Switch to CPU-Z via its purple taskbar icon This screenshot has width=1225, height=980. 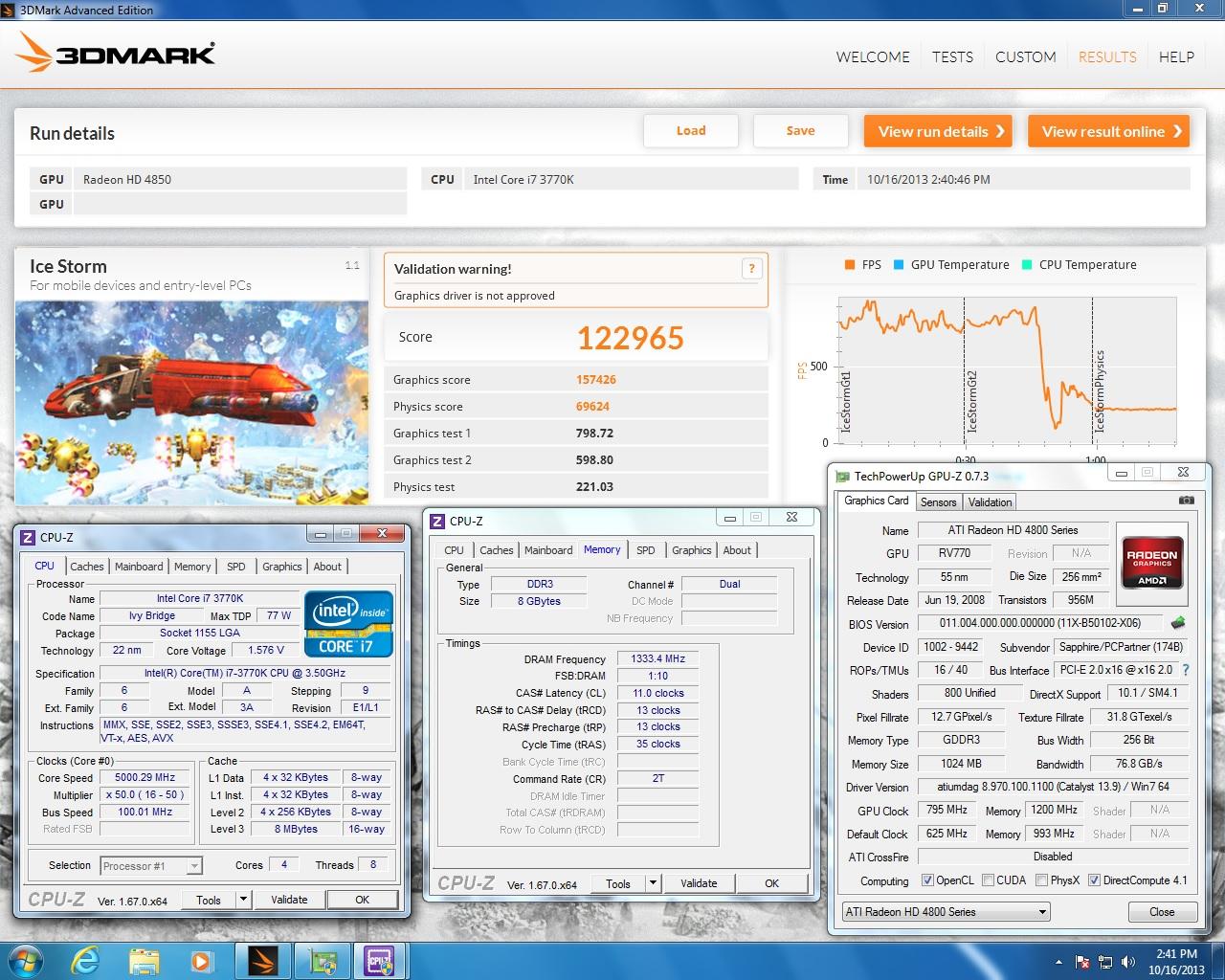coord(380,960)
